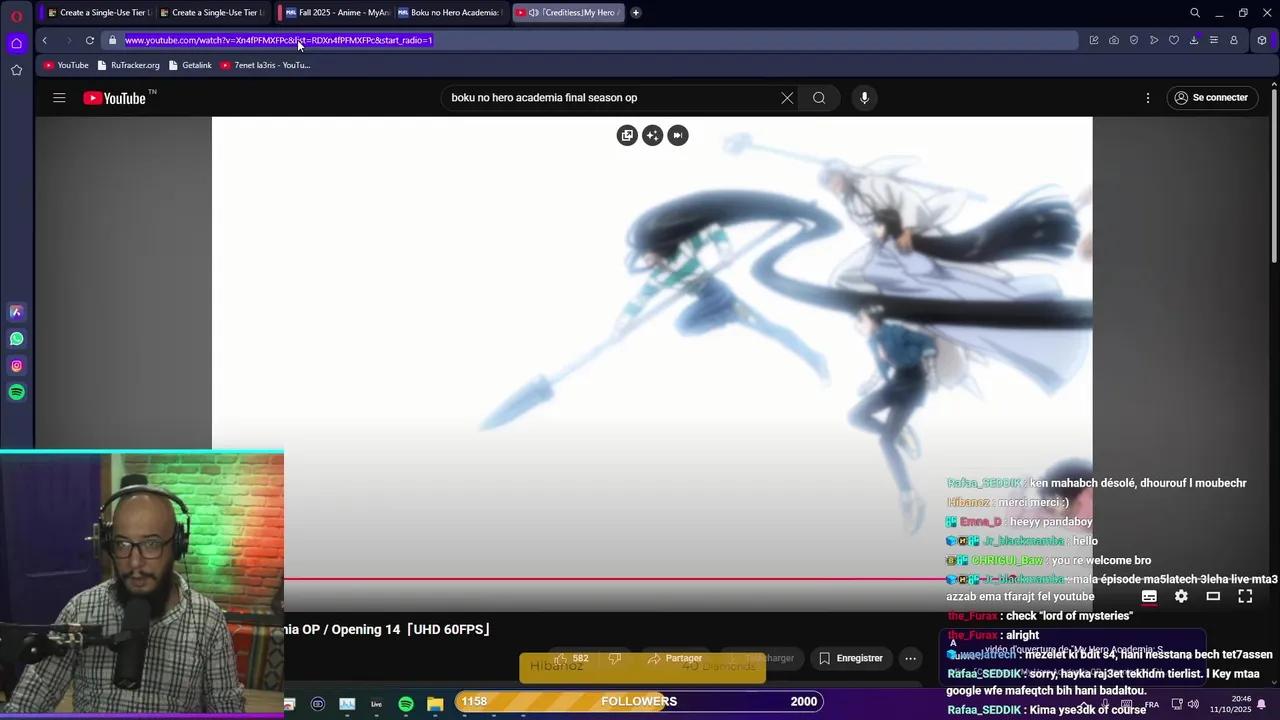Viewport: 1280px width, 720px height.
Task: Toggle theater mode on the player
Action: [1213, 596]
